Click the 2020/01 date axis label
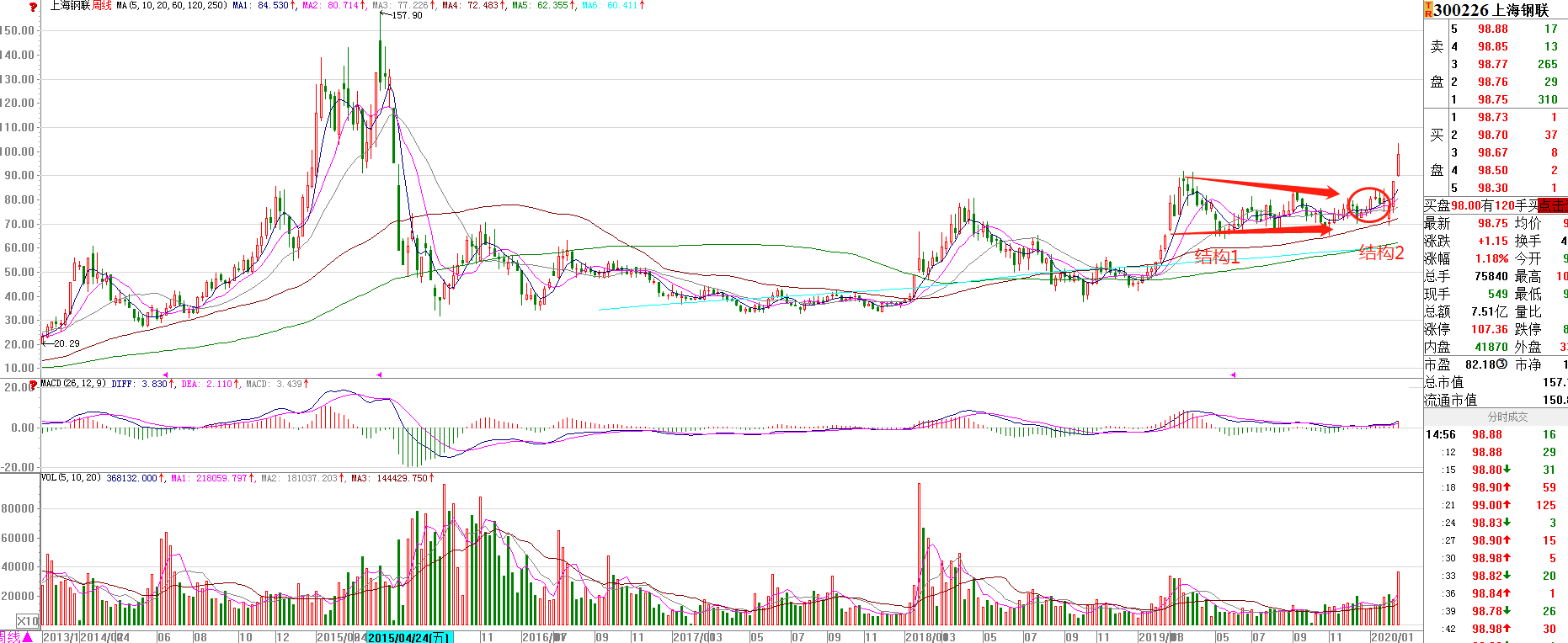This screenshot has width=1568, height=643. (1392, 637)
